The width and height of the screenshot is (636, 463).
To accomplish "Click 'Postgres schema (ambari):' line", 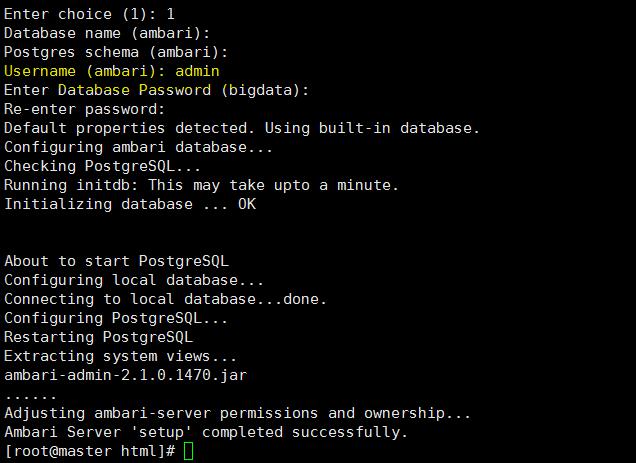I will 116,52.
